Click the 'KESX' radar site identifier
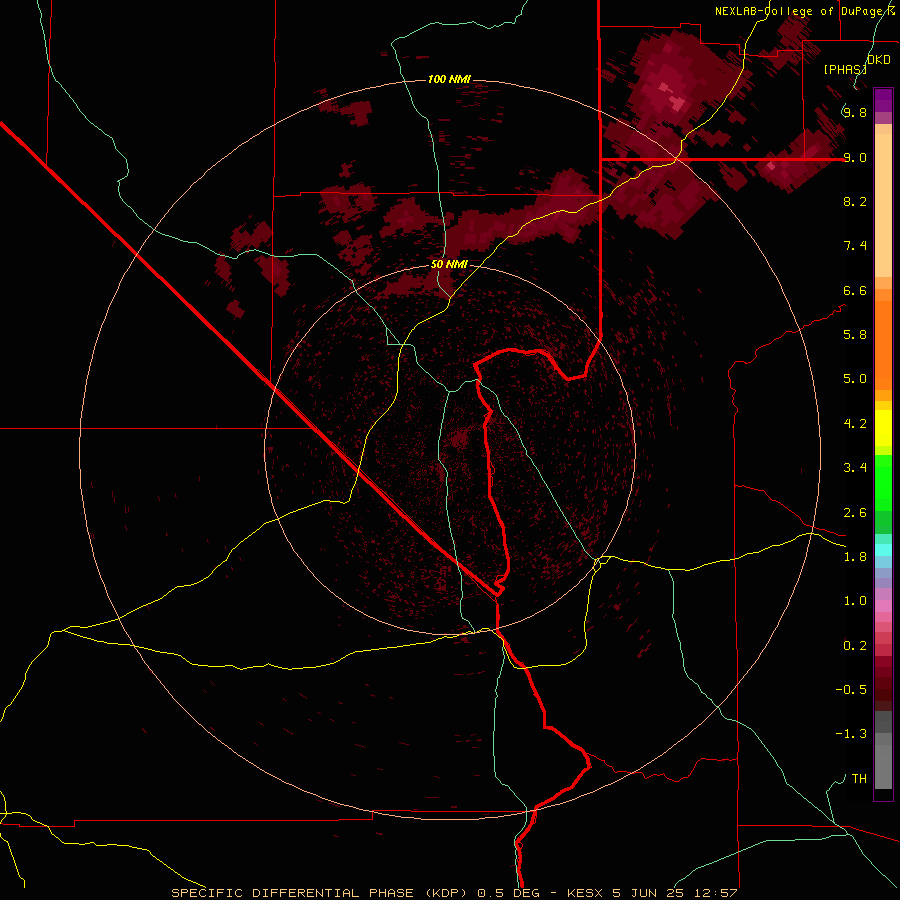Screen dimensions: 900x900 pos(585,893)
